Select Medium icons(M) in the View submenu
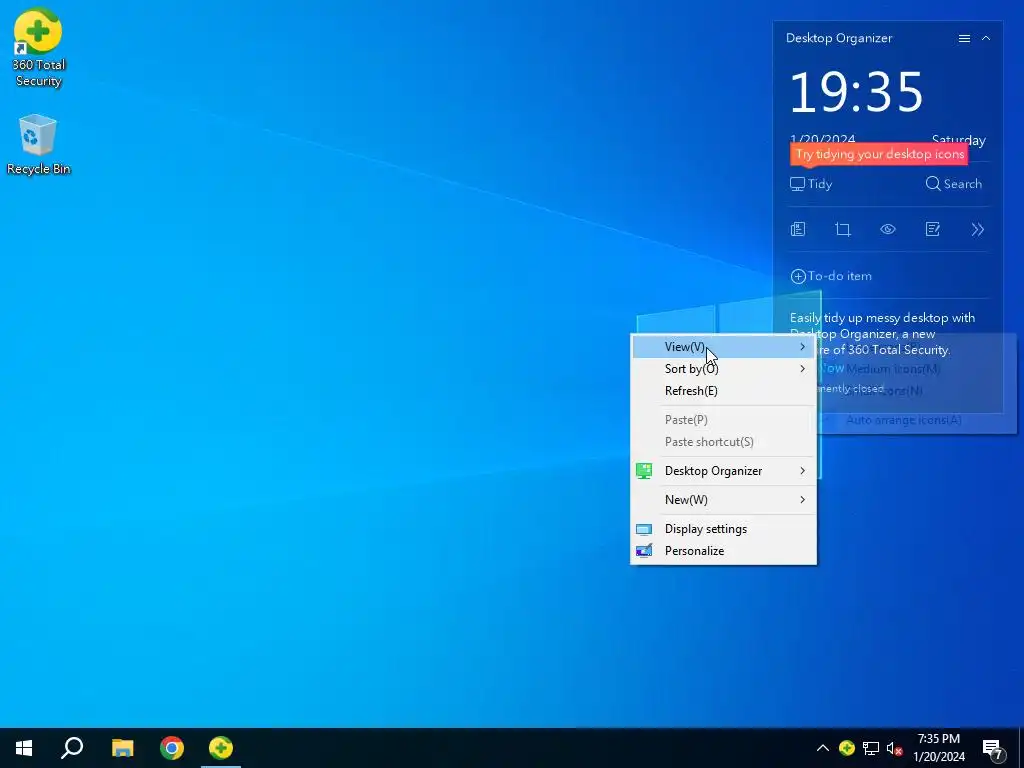The height and width of the screenshot is (768, 1024). click(x=893, y=369)
